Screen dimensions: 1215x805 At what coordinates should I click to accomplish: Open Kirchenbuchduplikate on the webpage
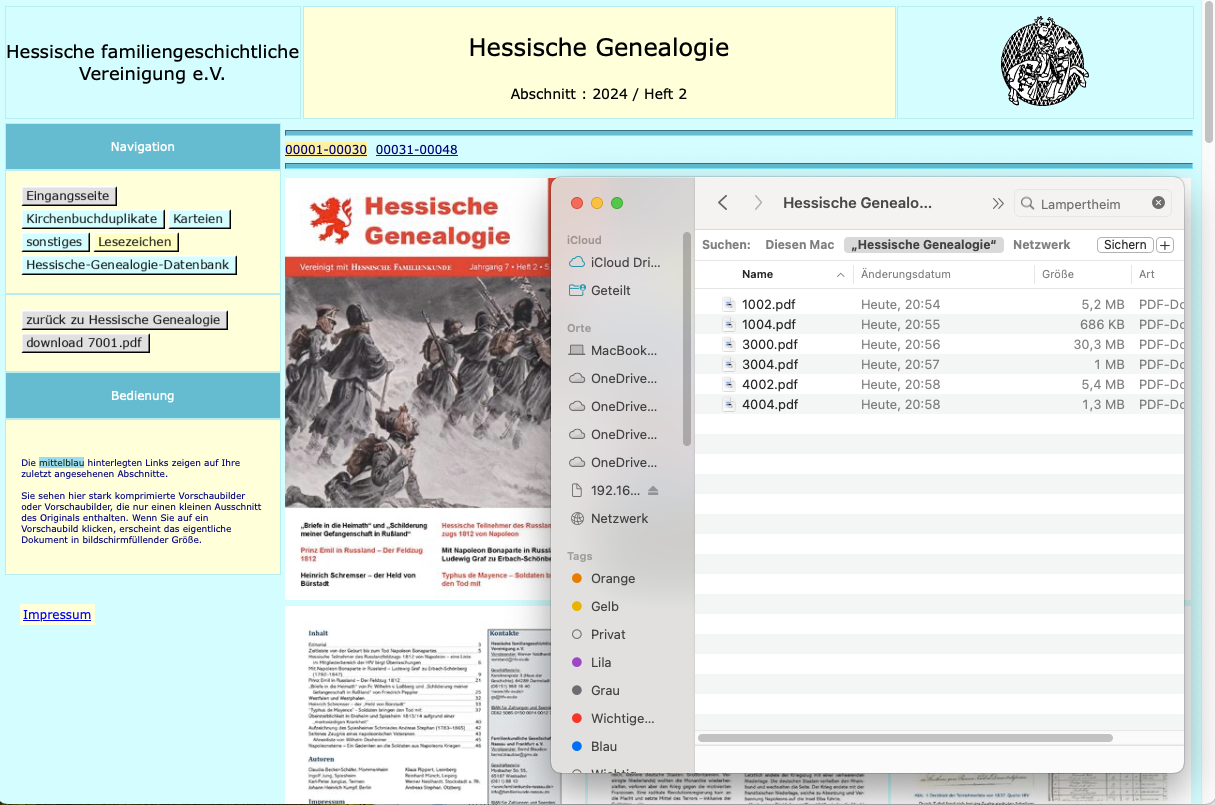92,219
